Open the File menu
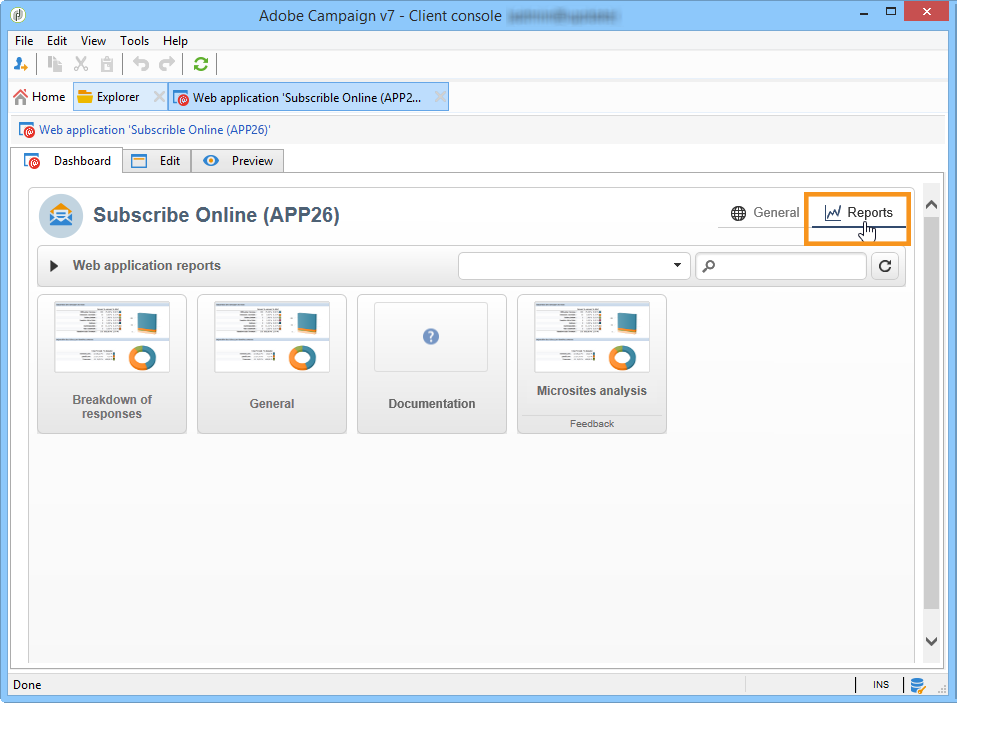Screen dimensions: 993x743 24,41
